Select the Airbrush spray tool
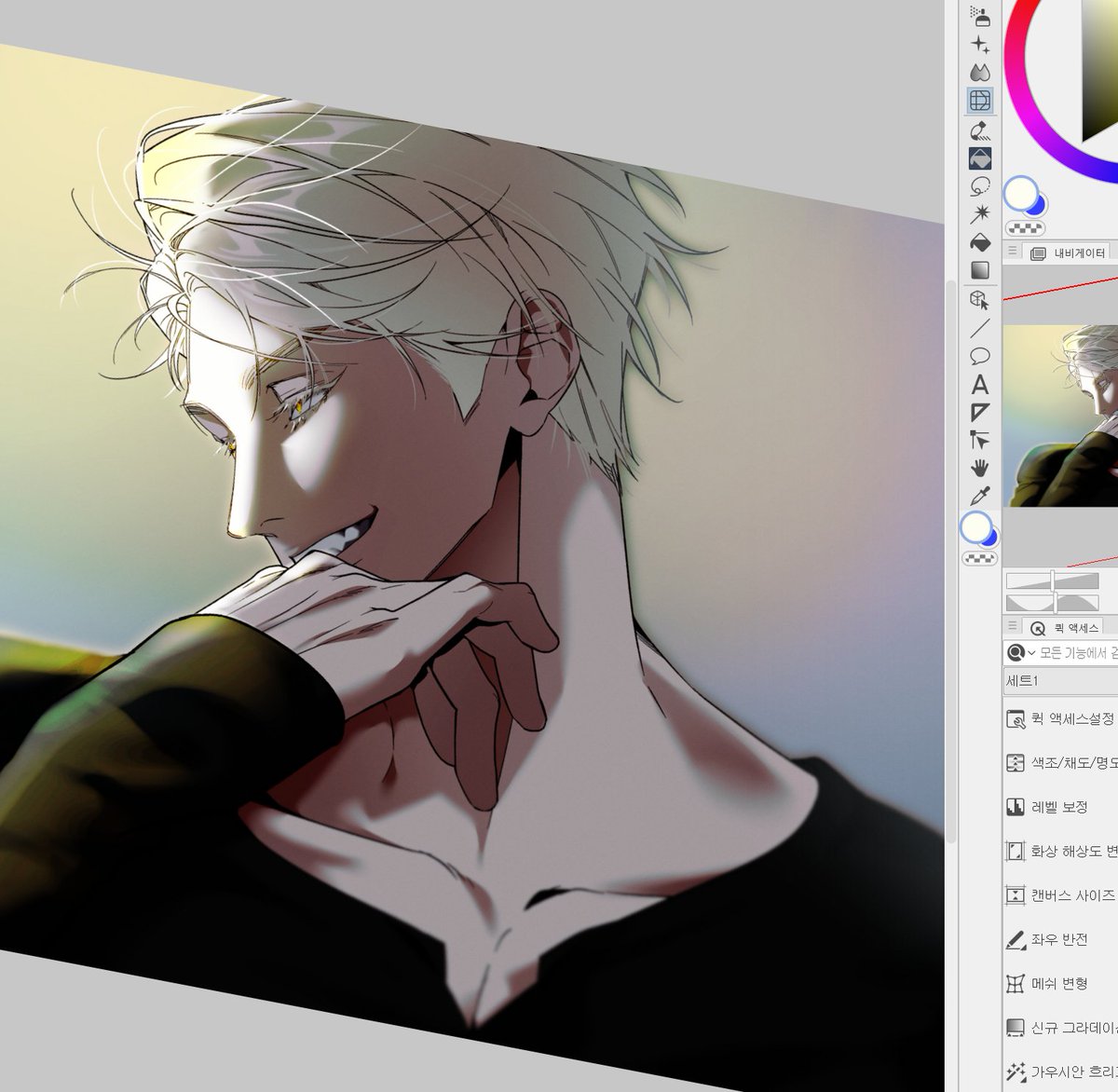 [979, 16]
